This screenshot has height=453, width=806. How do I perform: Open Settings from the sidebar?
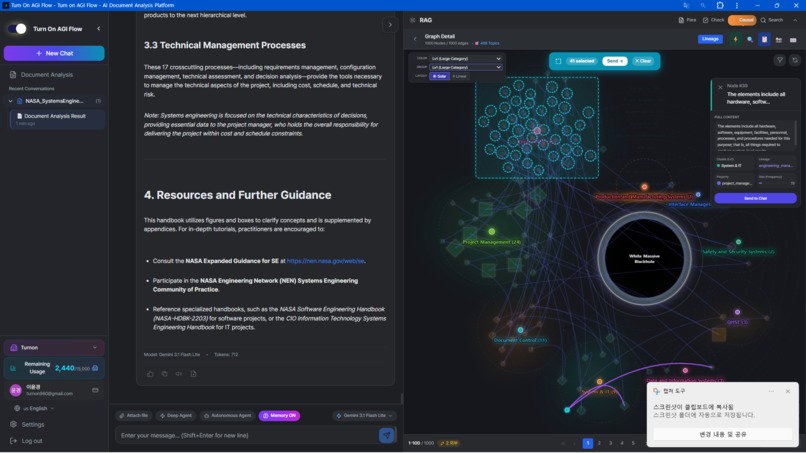click(x=29, y=424)
